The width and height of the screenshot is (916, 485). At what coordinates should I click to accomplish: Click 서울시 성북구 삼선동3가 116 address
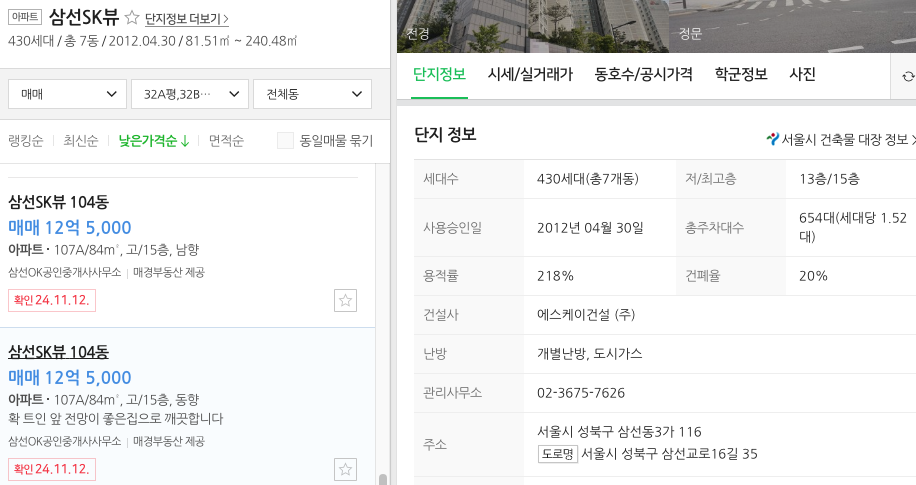tap(619, 432)
